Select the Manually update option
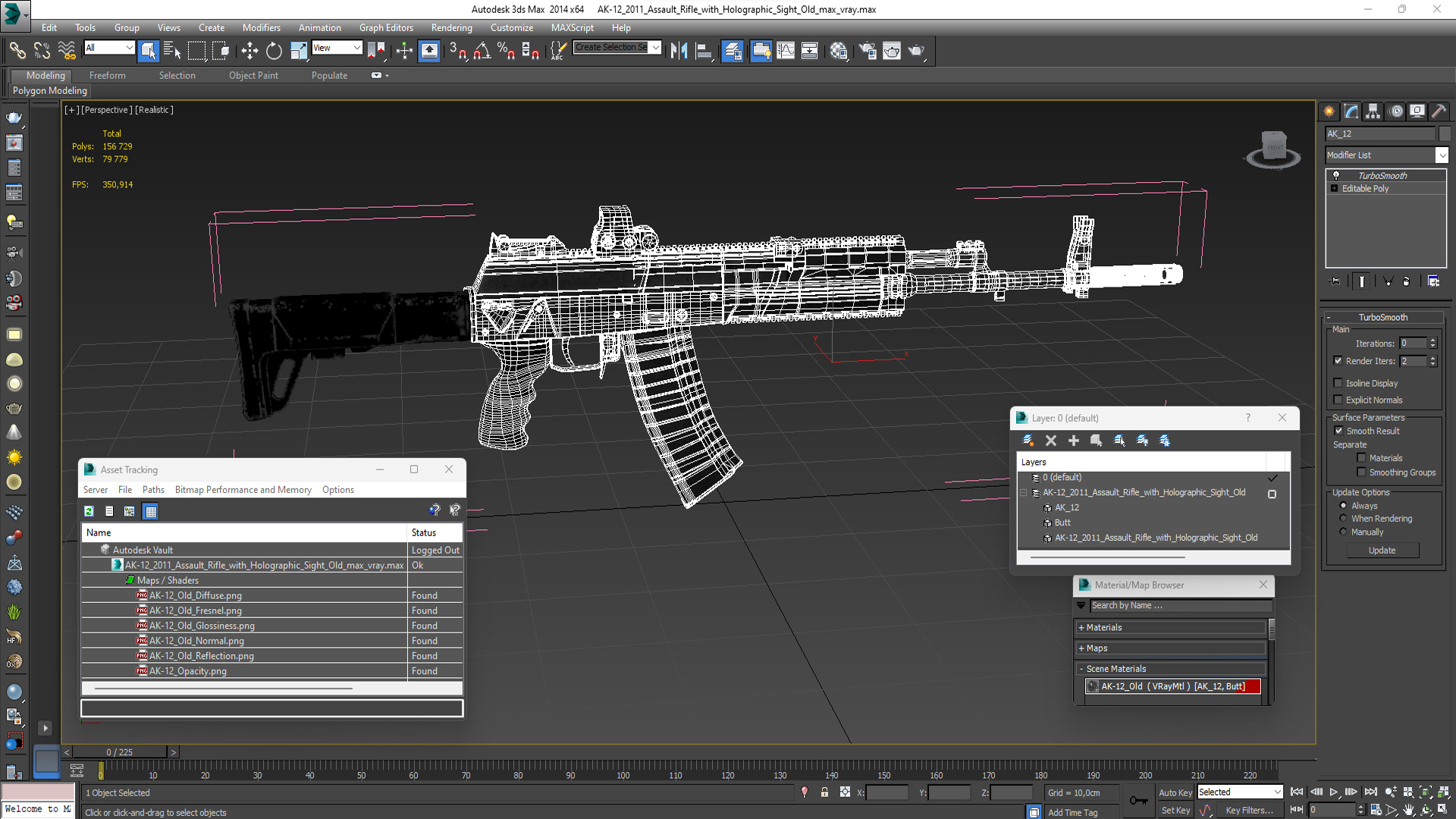1456x819 pixels. (x=1343, y=532)
